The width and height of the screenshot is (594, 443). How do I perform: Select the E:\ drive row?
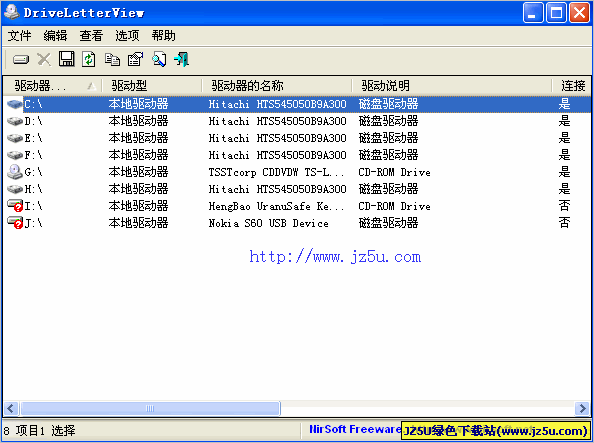pos(297,138)
